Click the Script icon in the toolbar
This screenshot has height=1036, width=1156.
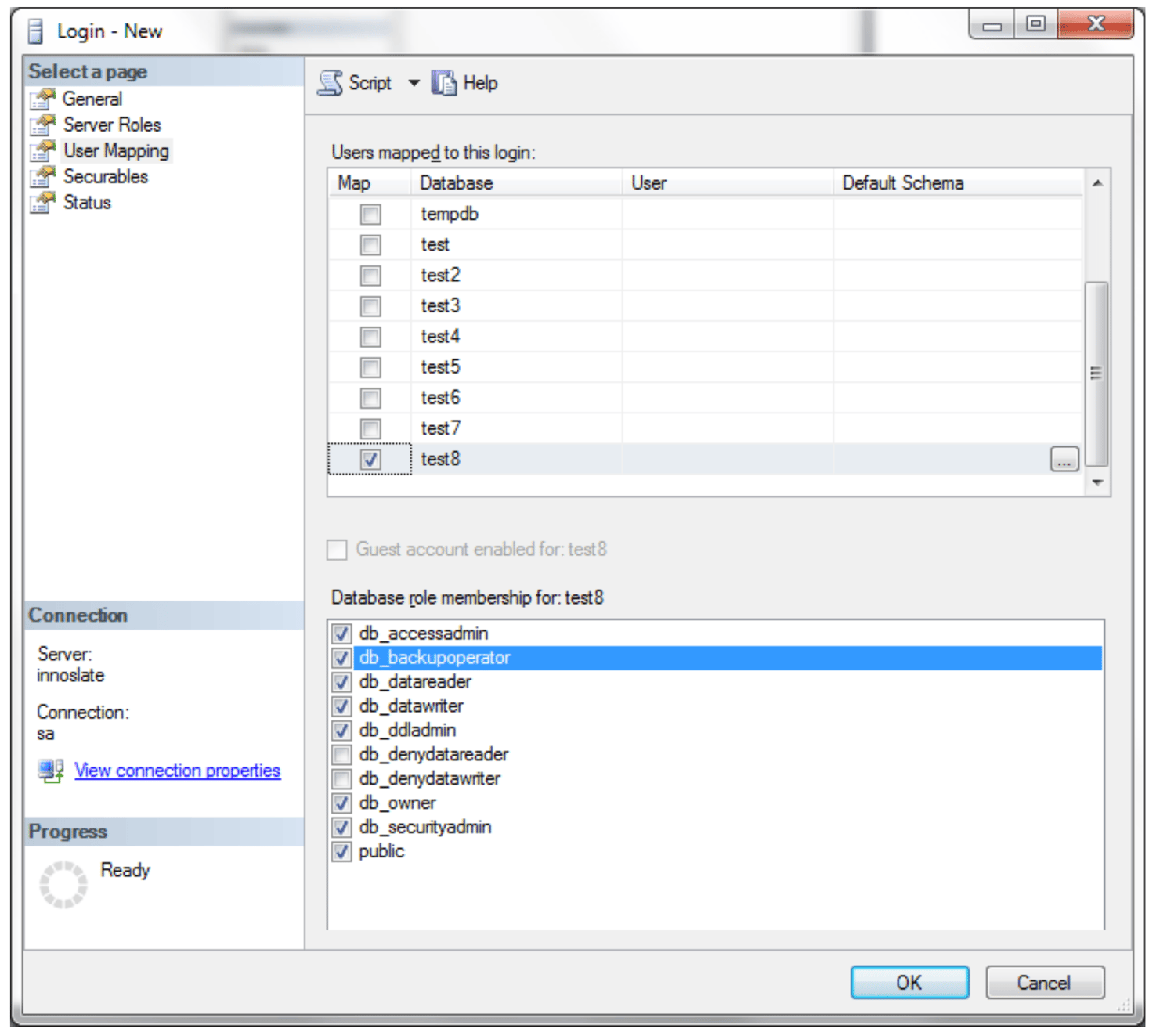(331, 82)
